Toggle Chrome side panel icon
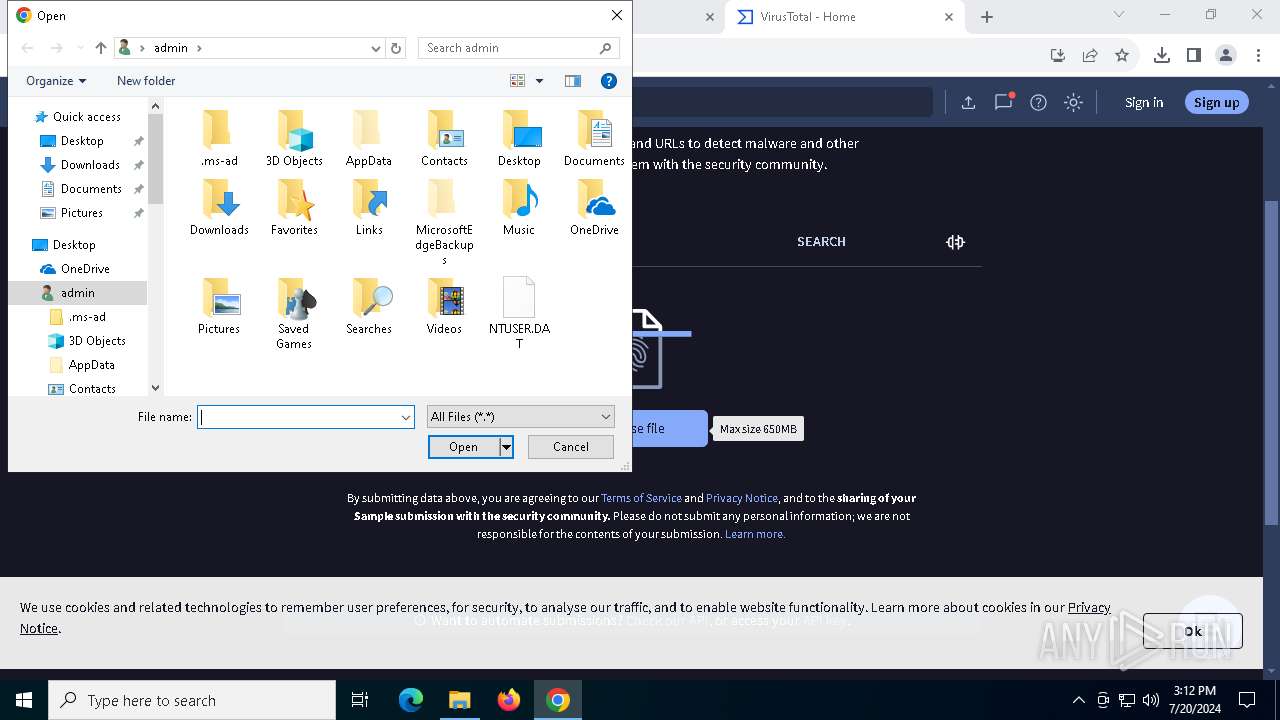1280x720 pixels. click(x=1193, y=55)
